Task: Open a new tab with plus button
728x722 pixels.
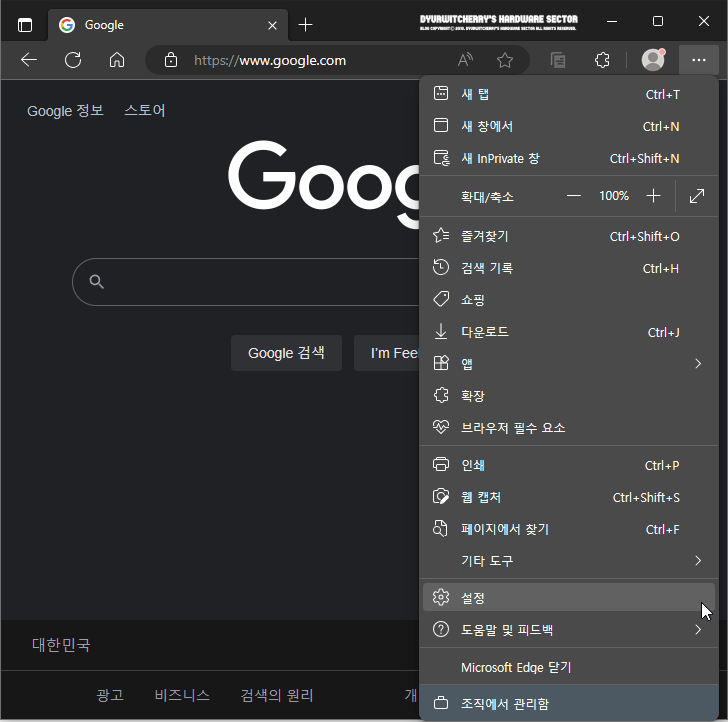Action: (306, 25)
